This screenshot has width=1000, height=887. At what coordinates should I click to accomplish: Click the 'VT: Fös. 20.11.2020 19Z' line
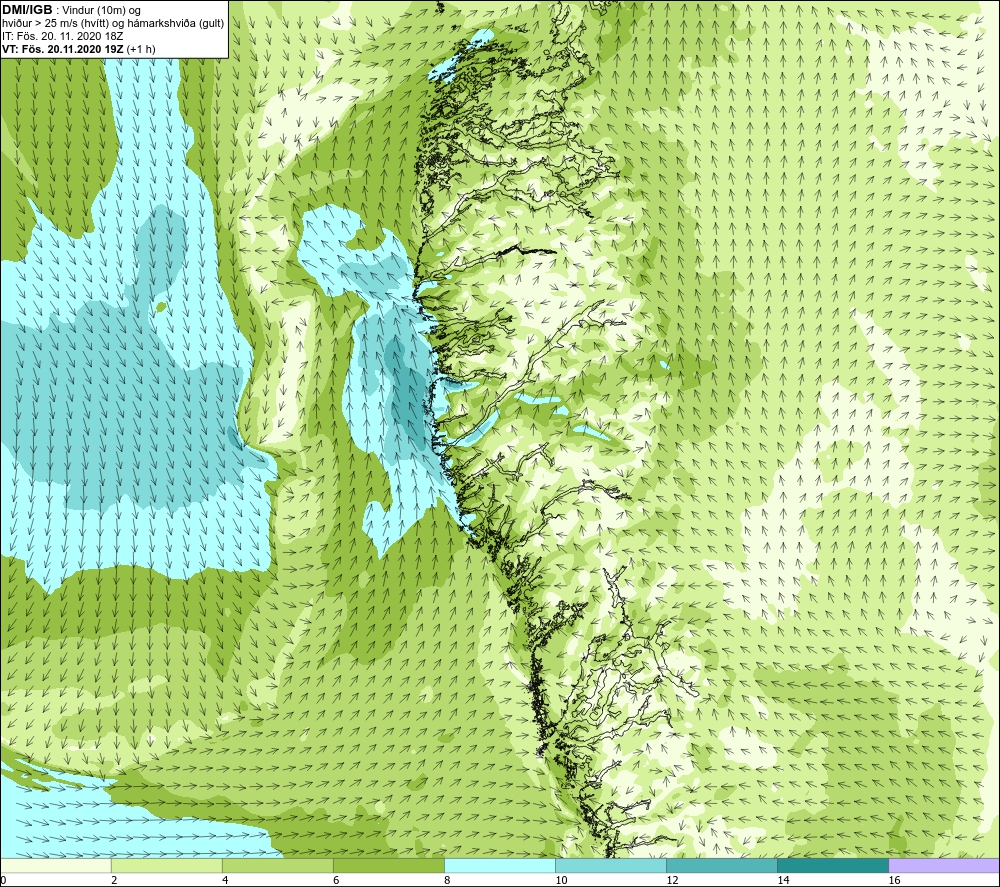[62, 49]
